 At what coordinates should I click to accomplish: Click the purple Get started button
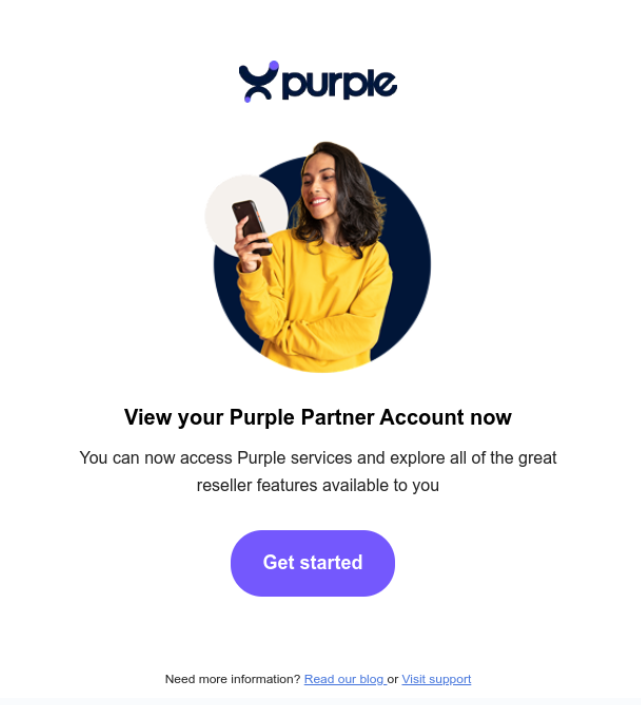pos(313,563)
